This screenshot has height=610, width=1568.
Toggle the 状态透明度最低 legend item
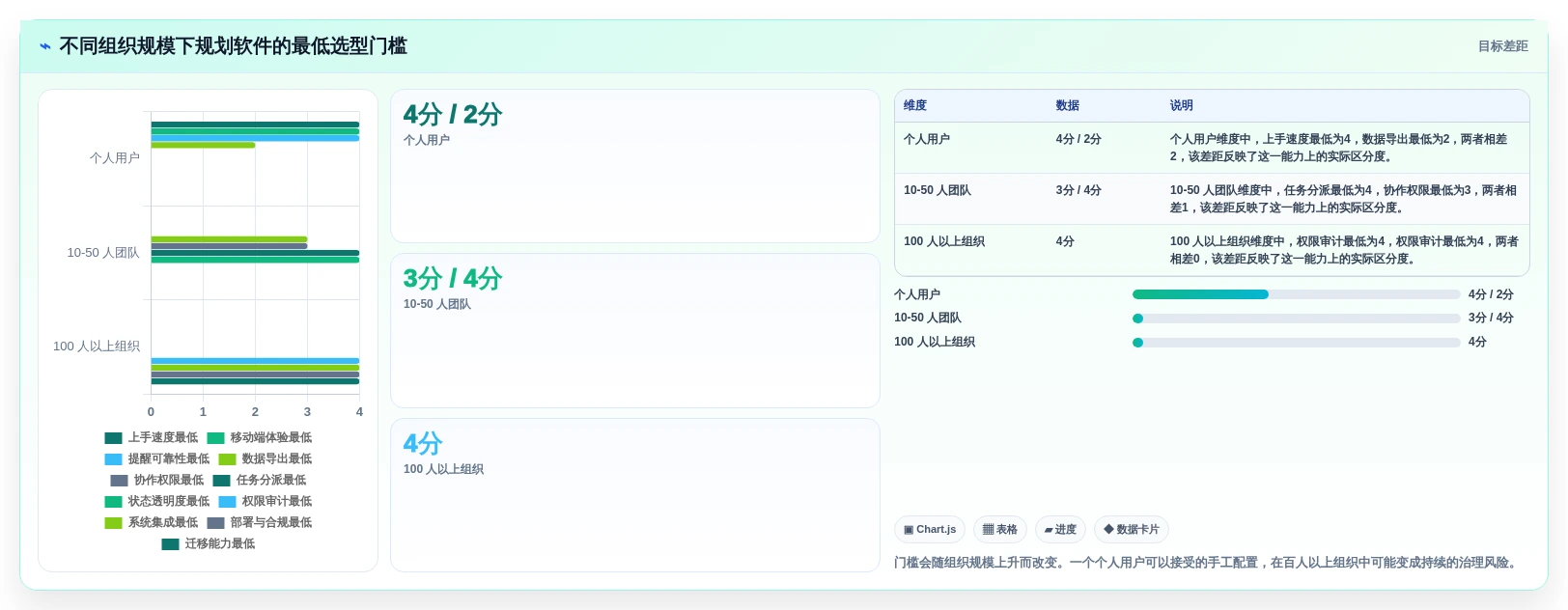[157, 502]
